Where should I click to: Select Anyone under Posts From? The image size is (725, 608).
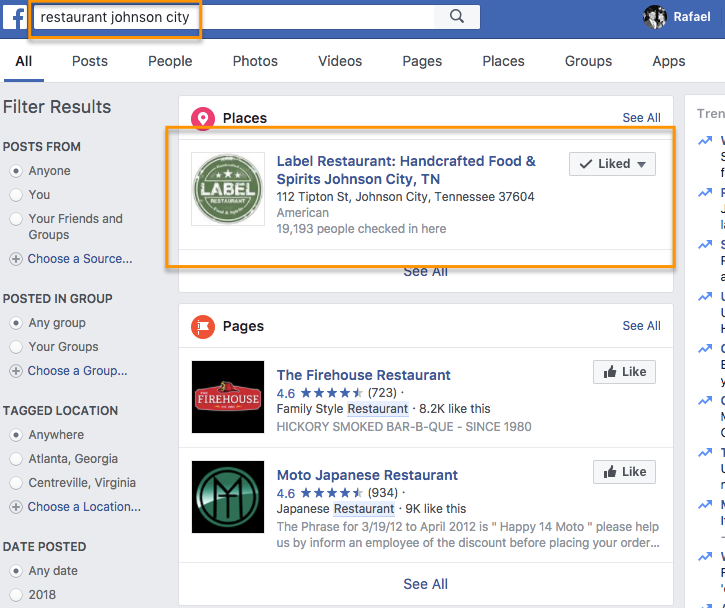(16, 171)
